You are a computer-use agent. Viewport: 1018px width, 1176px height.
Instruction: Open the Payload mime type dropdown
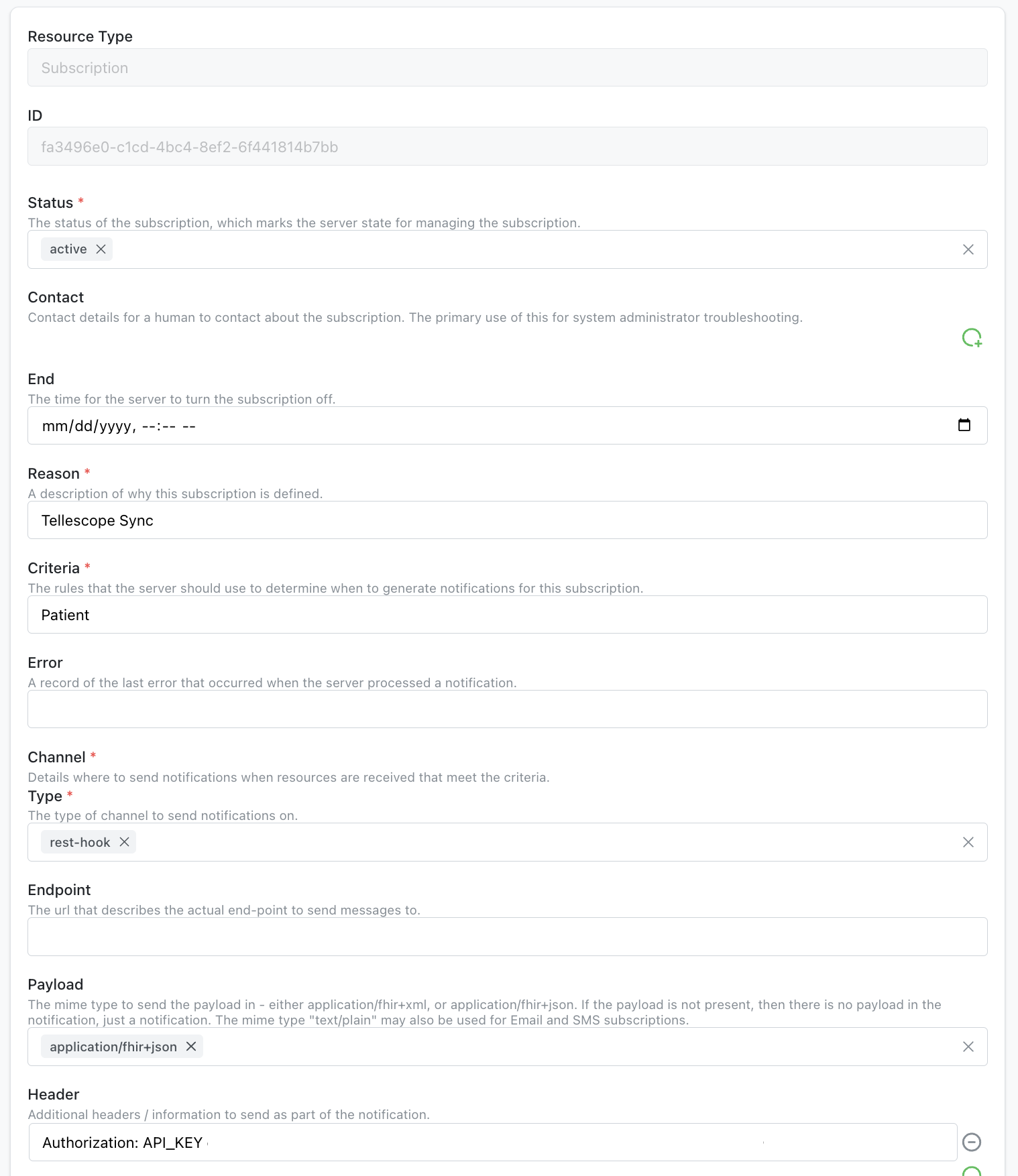coord(570,1047)
